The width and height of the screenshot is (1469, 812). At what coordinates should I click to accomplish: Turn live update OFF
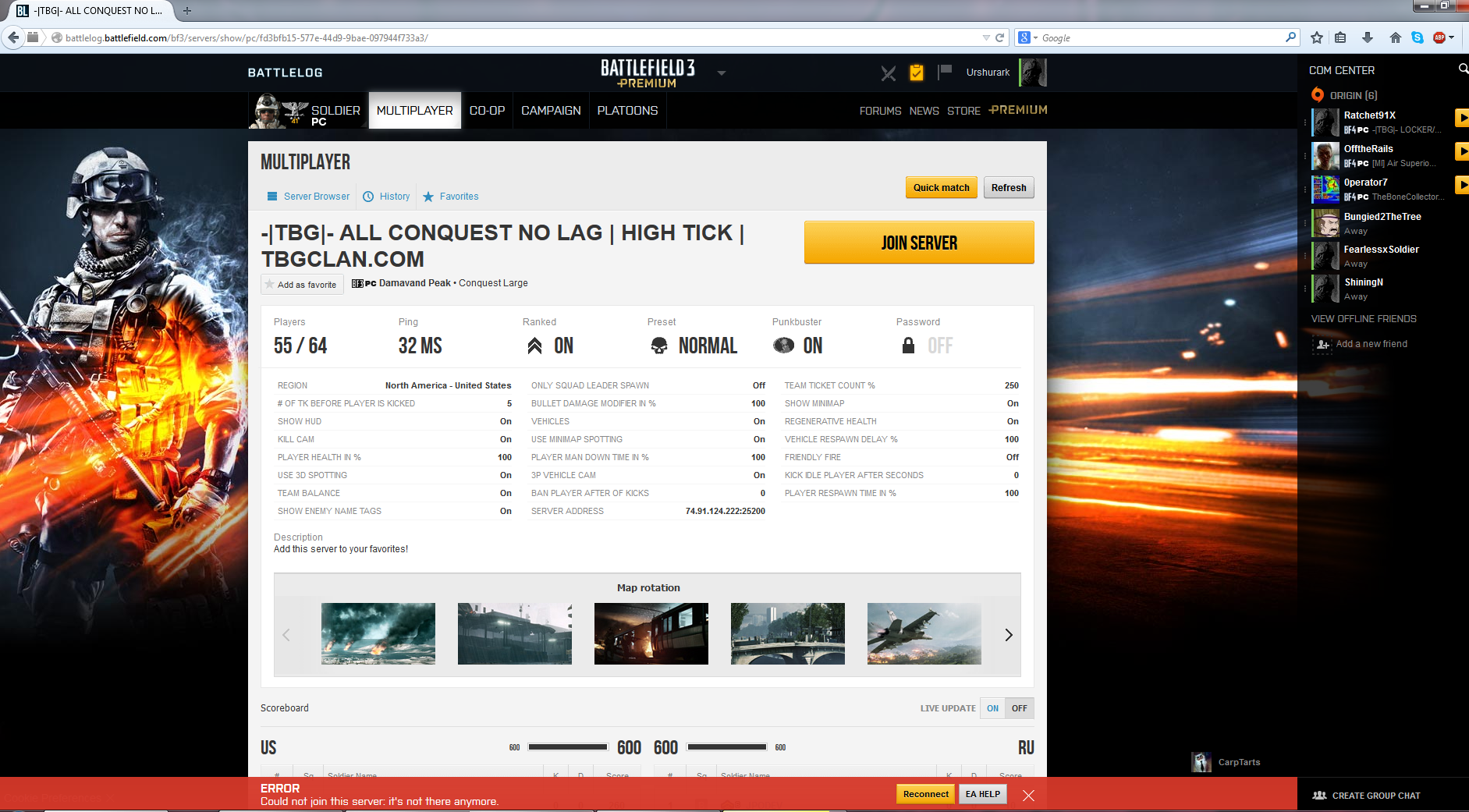[x=1020, y=708]
